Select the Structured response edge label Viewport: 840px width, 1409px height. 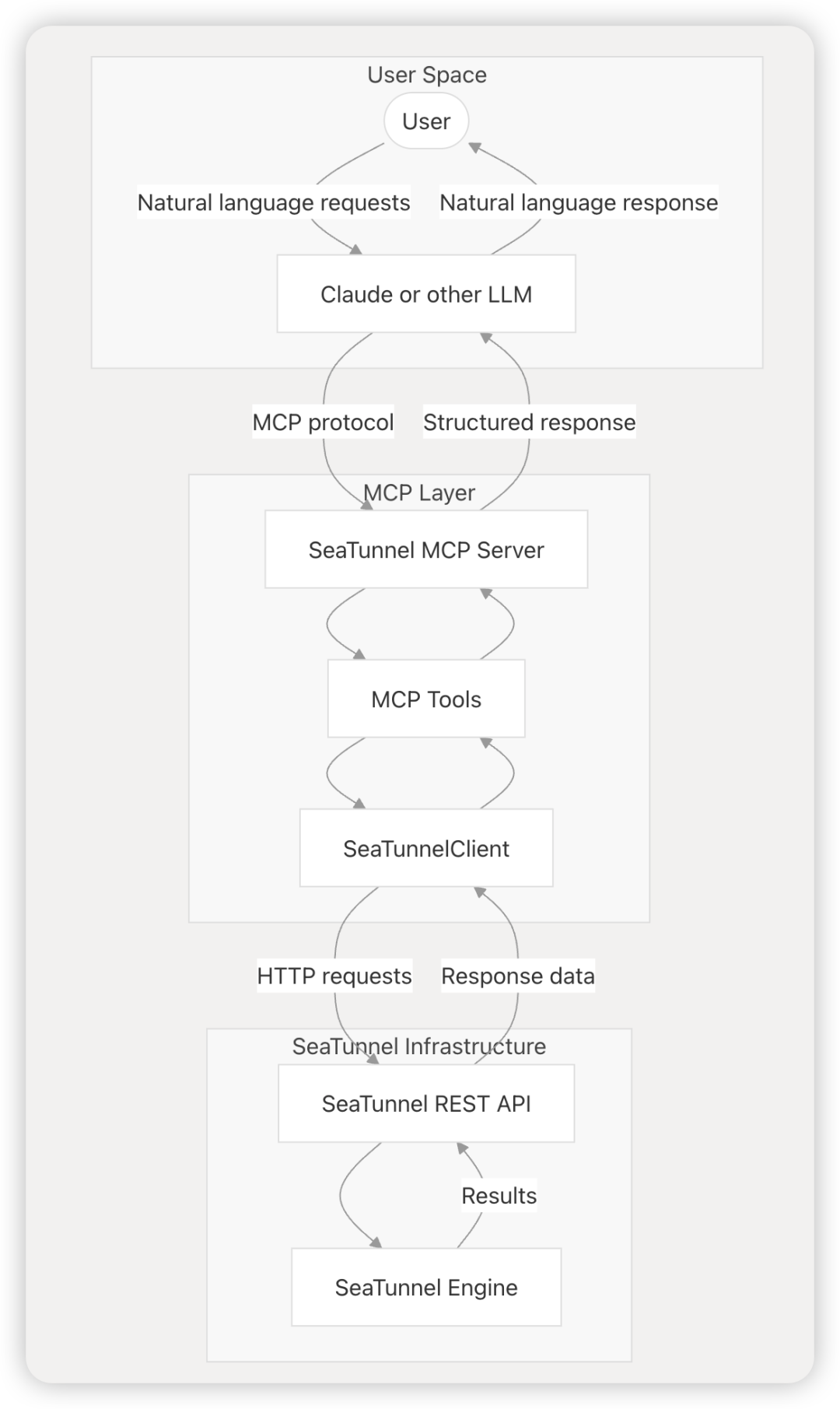(x=529, y=422)
